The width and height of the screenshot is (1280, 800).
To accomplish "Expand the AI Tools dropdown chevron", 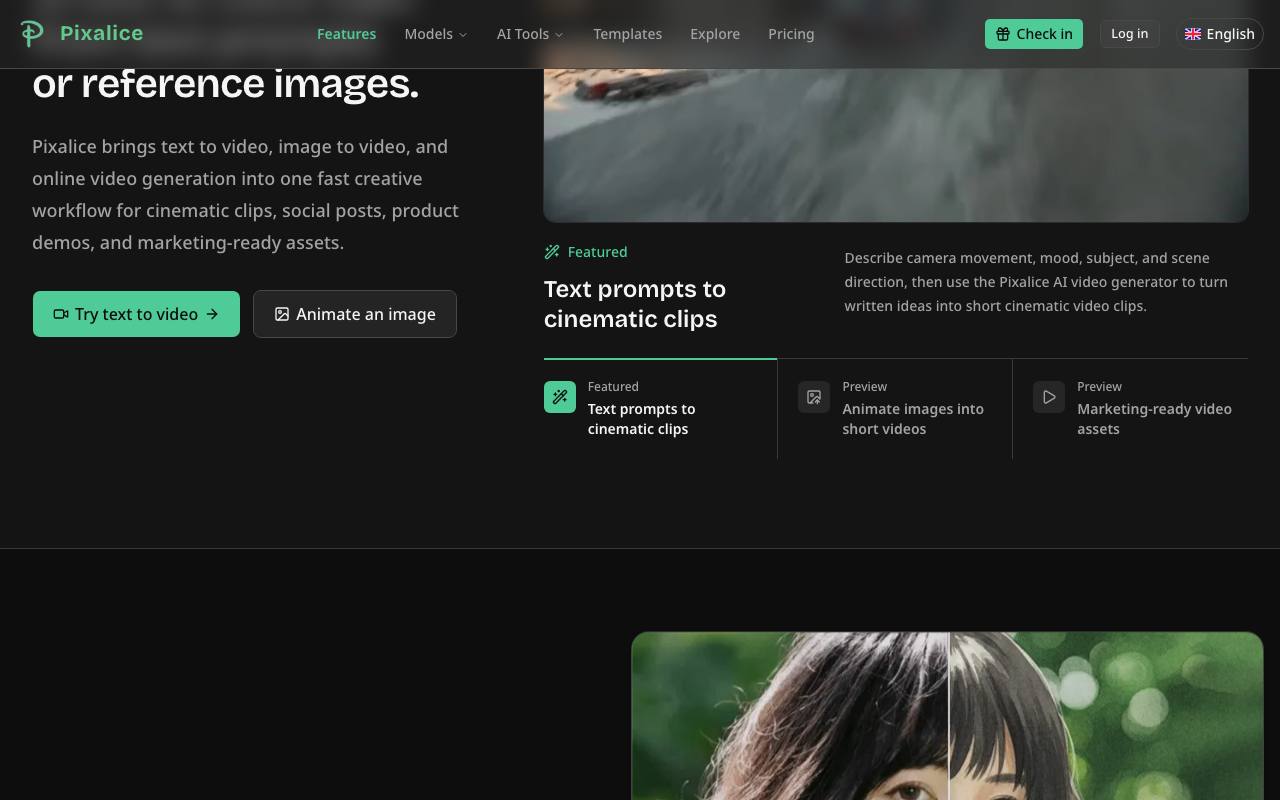I will (559, 35).
